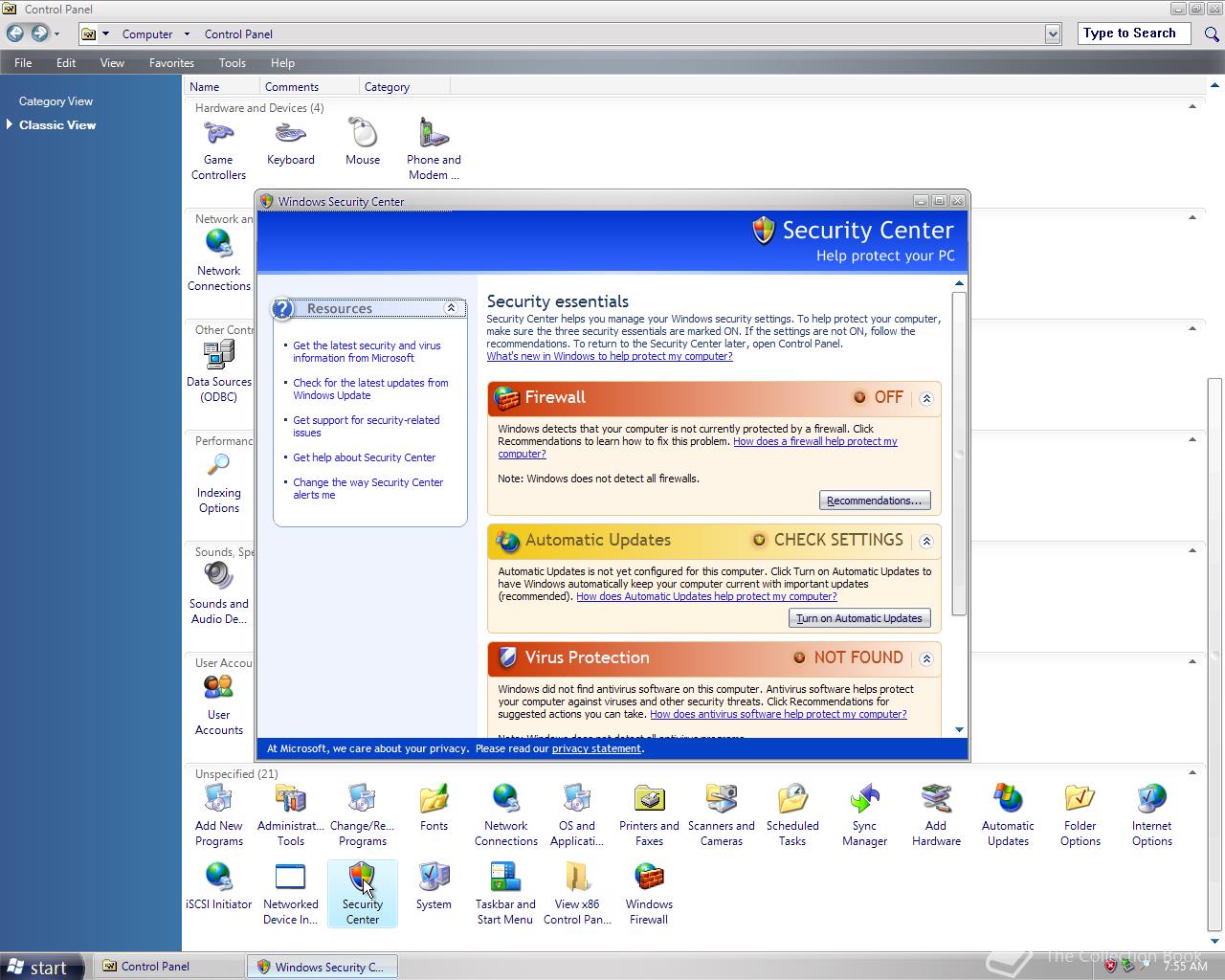Open iSCSI Initiator icon
This screenshot has height=980, width=1225.
pos(219,887)
